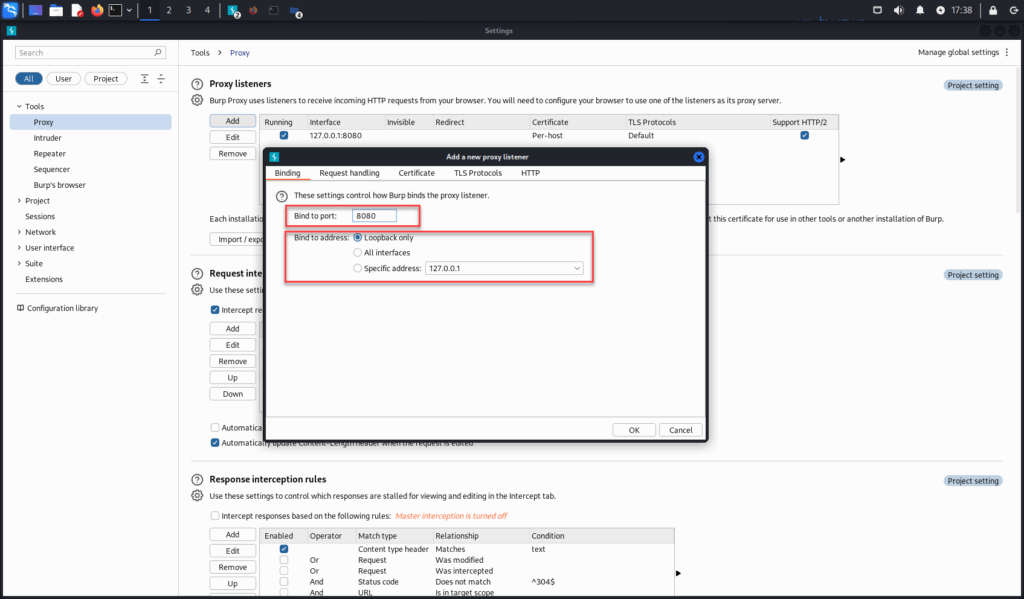This screenshot has height=599, width=1024.
Task: Enable the Status code Does not match rule
Action: (x=283, y=581)
